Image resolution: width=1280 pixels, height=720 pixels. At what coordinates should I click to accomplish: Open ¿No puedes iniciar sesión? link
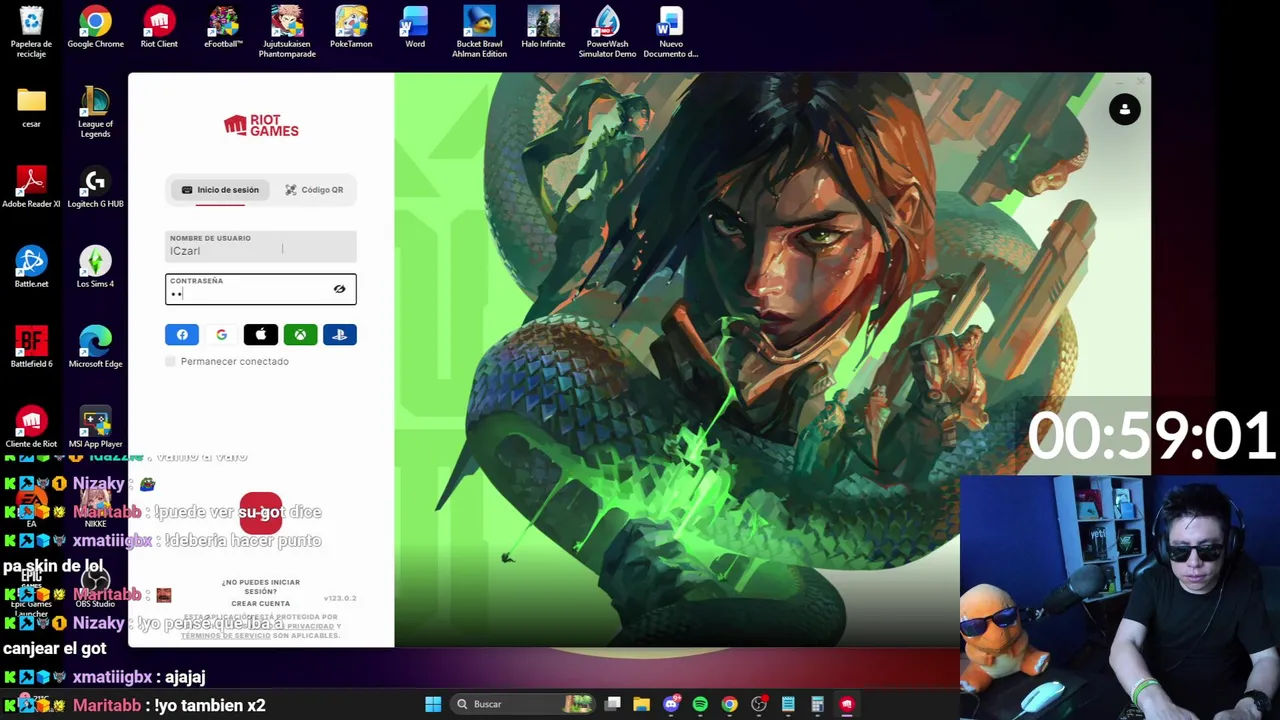pos(261,587)
